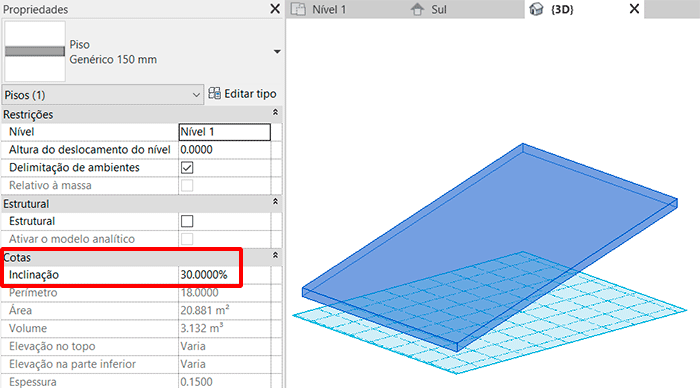Click the Inclinação property label
This screenshot has height=388, width=700.
[x=34, y=275]
